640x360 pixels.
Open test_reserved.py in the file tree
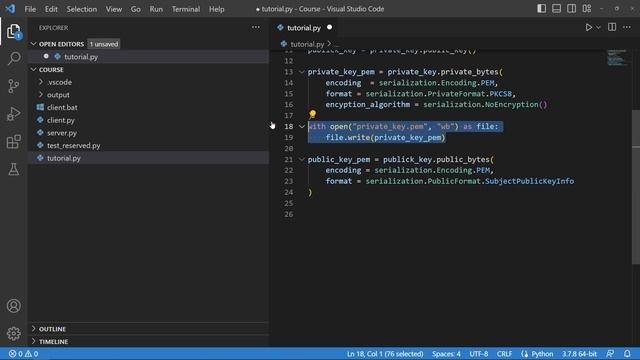(x=73, y=145)
